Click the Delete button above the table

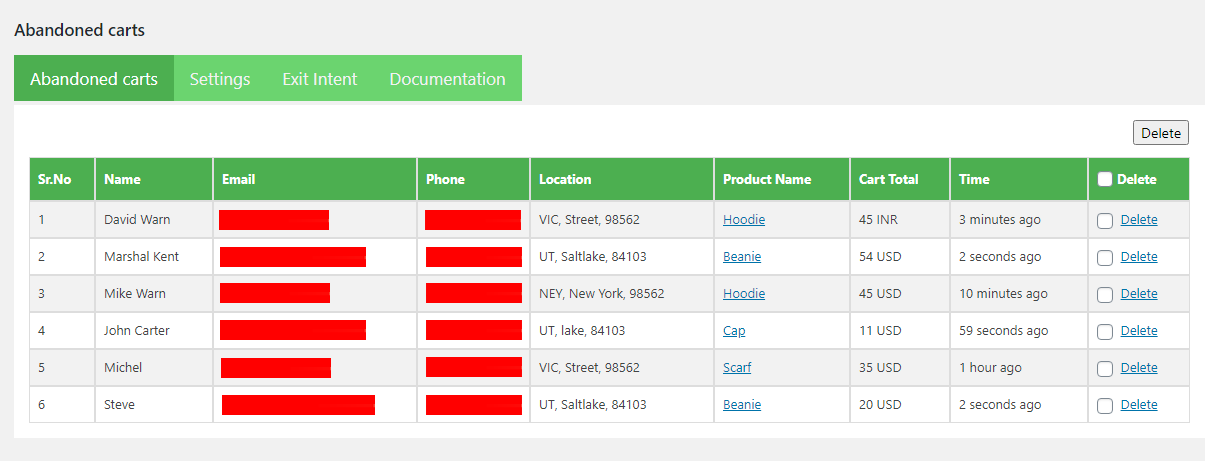[x=1161, y=132]
